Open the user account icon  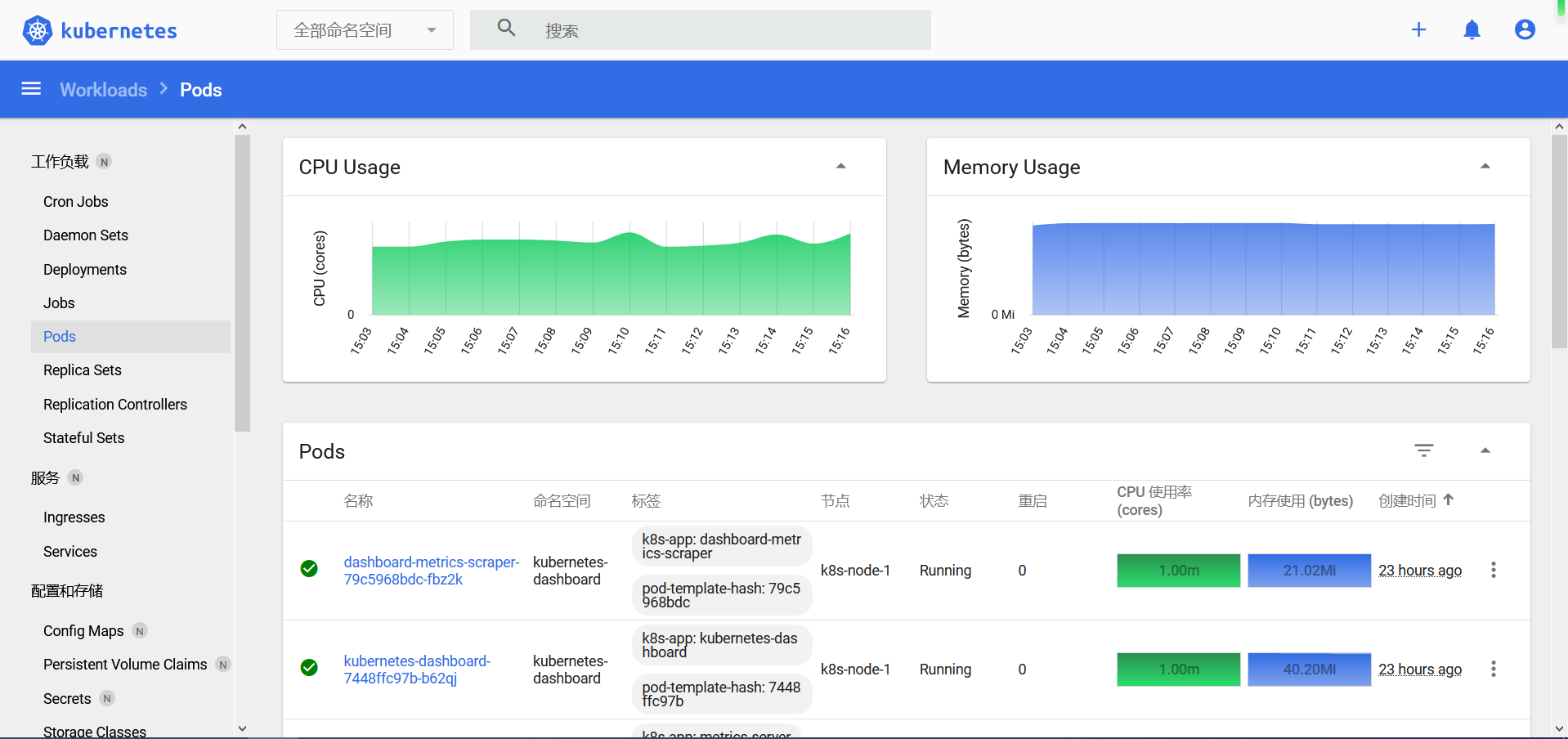[x=1525, y=29]
